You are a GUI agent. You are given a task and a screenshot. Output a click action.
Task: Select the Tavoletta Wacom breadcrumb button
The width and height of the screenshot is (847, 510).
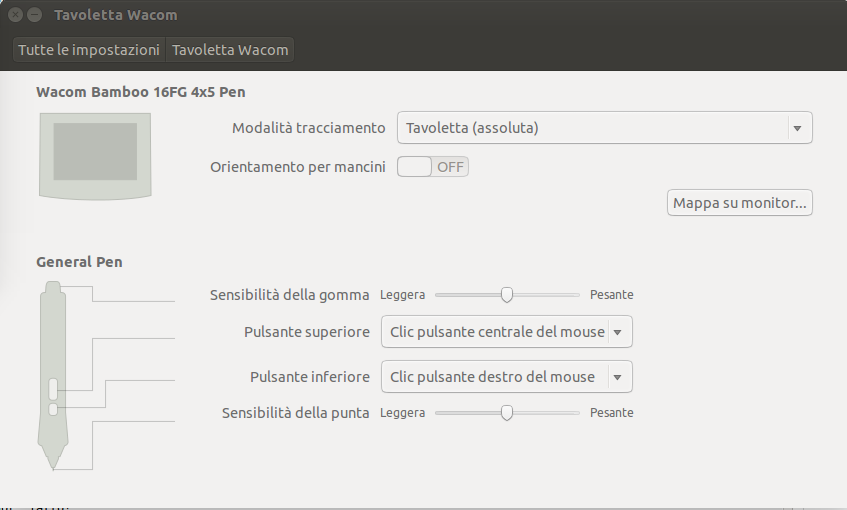[x=230, y=50]
